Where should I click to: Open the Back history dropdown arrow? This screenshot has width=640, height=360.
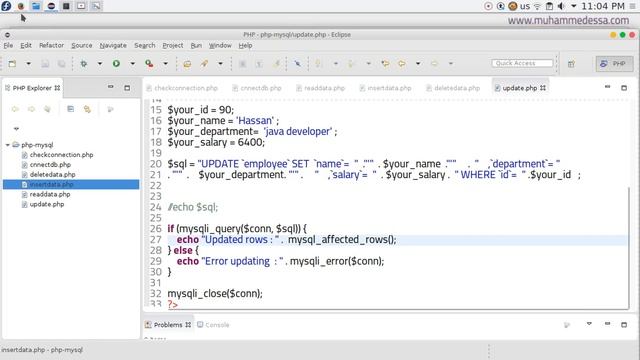(x=418, y=64)
